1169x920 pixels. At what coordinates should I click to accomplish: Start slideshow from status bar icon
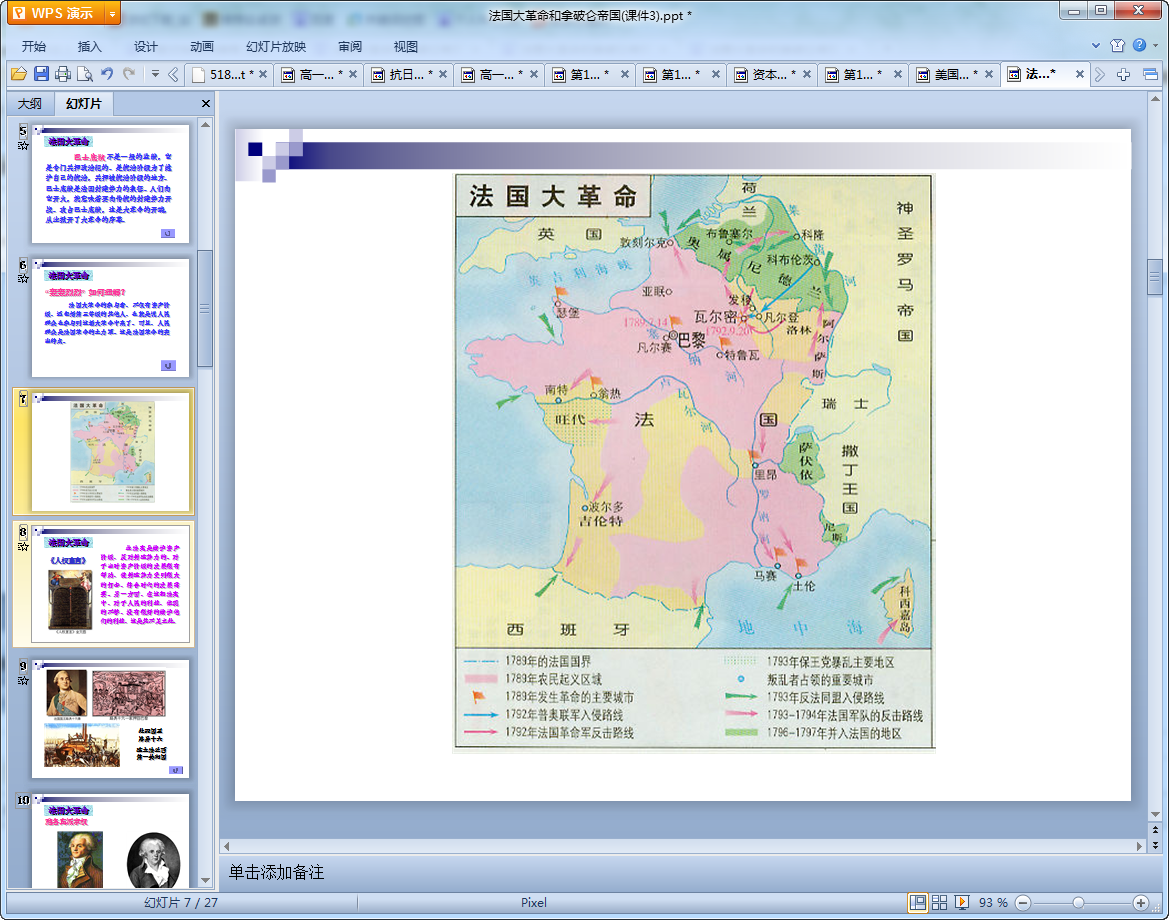(x=962, y=902)
